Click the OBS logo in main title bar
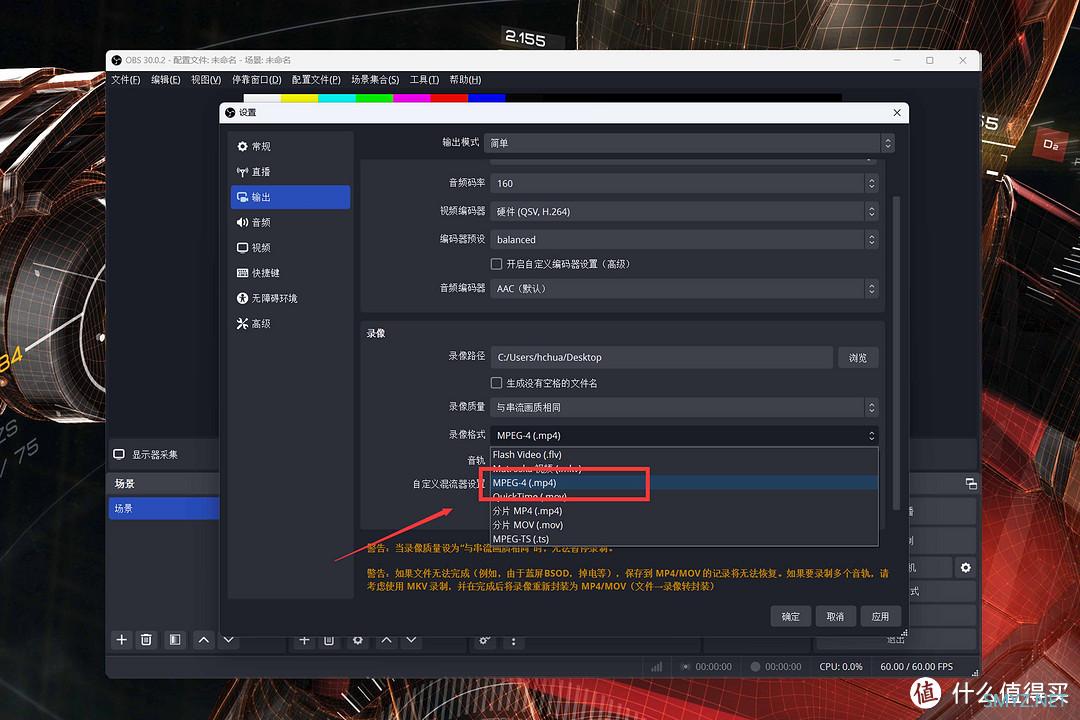This screenshot has width=1080, height=720. coord(116,60)
